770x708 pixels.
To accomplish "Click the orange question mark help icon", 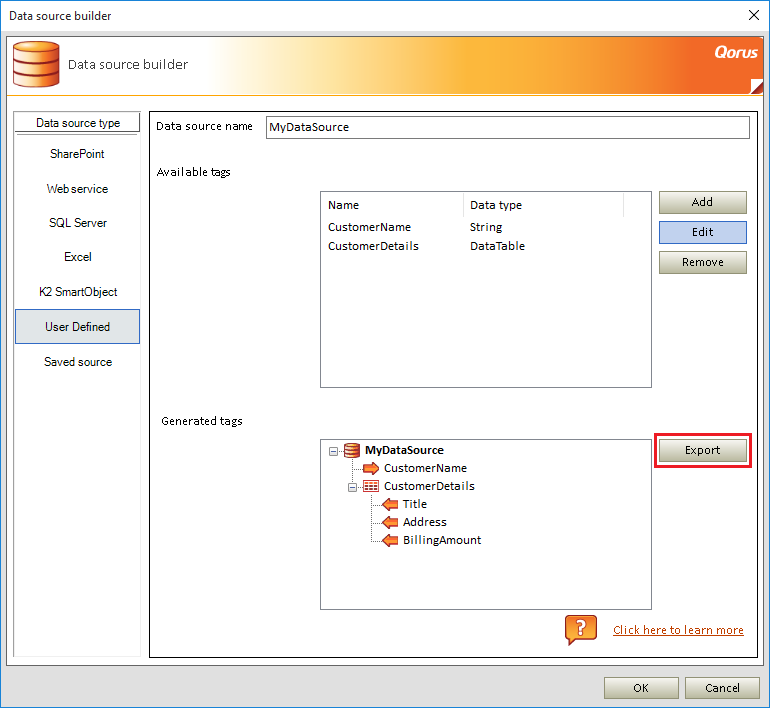I will click(x=580, y=629).
